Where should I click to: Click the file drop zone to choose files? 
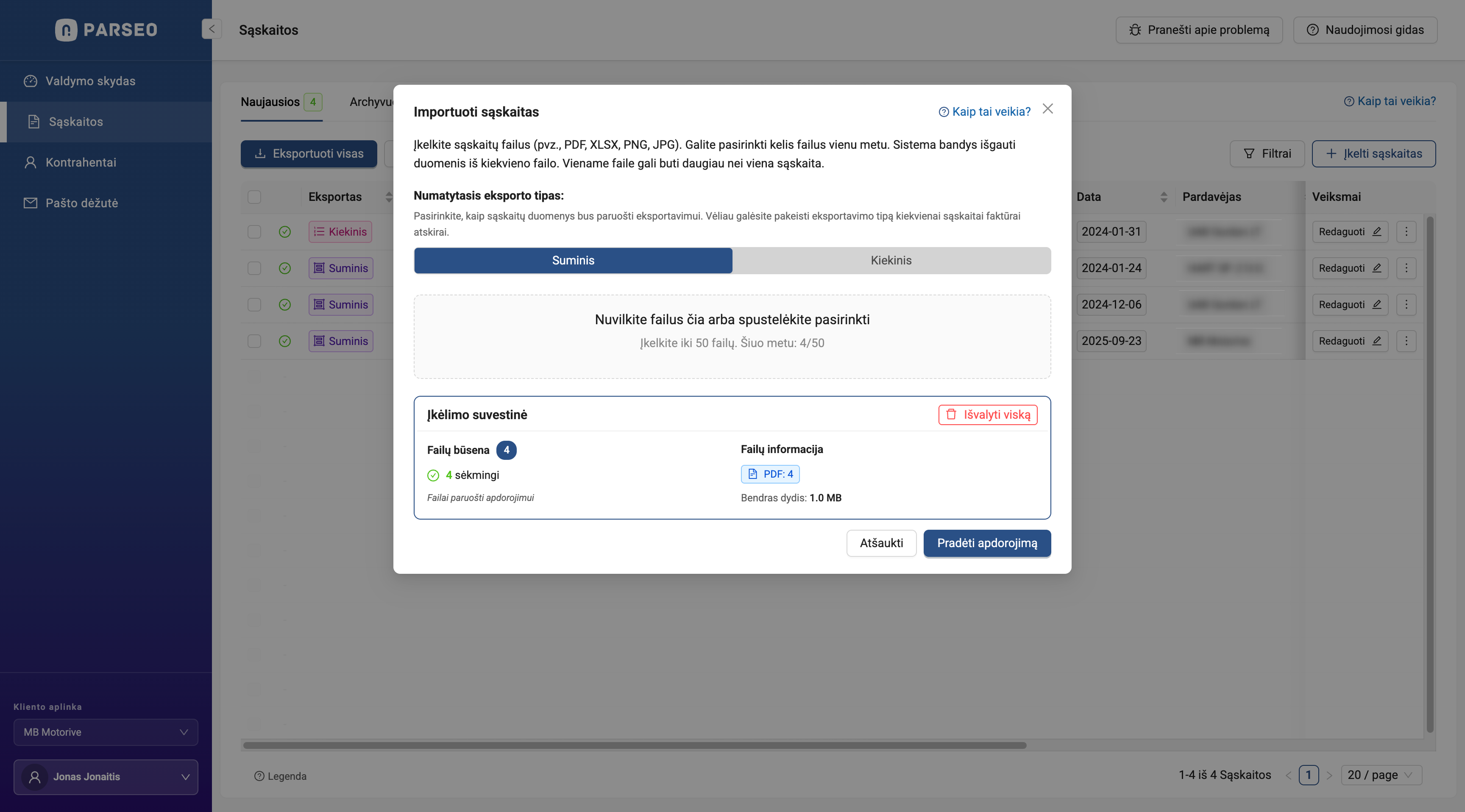pyautogui.click(x=732, y=336)
